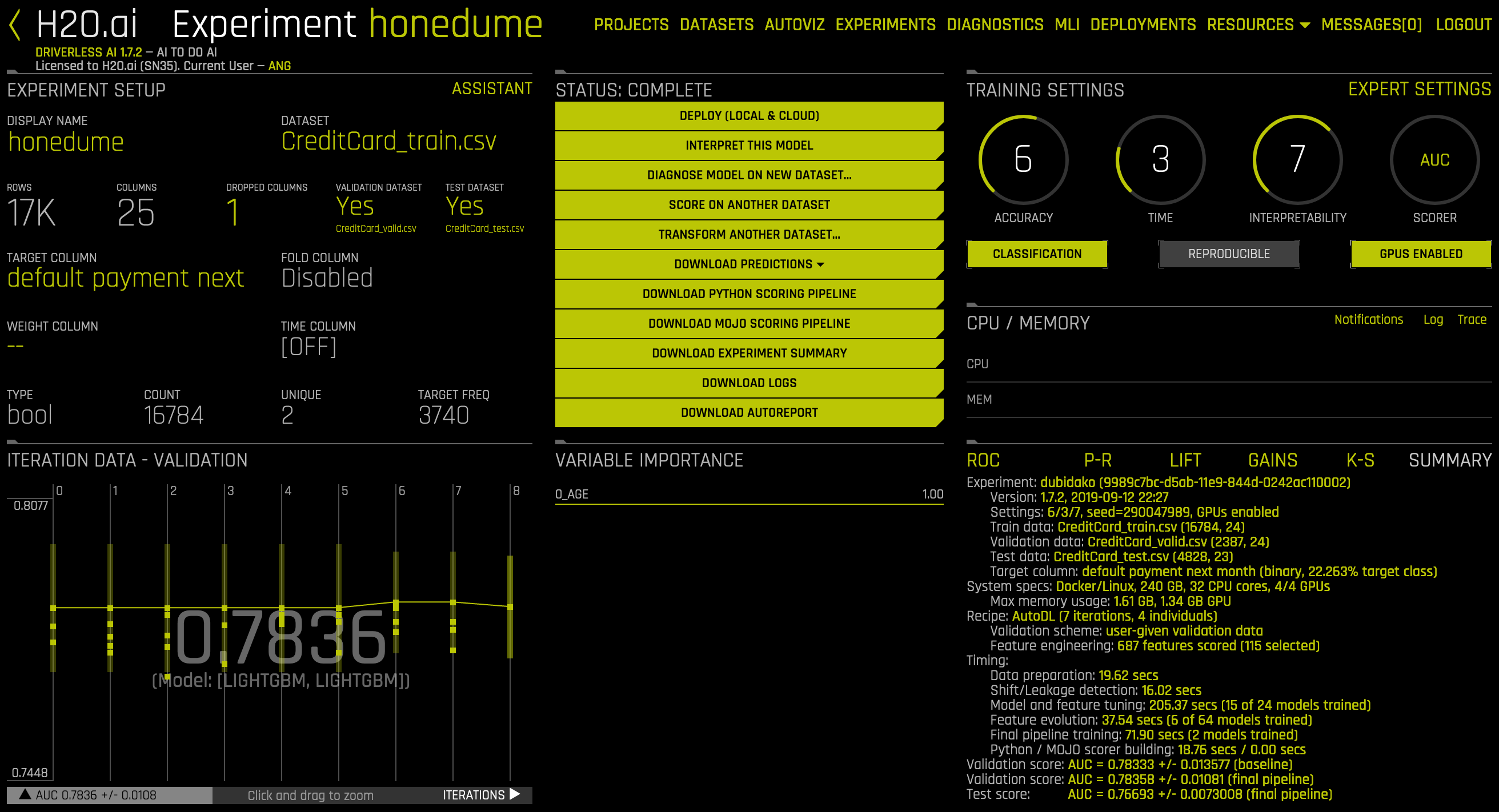Toggle the REPRODUCIBLE setting
The image size is (1499, 812).
(1229, 254)
